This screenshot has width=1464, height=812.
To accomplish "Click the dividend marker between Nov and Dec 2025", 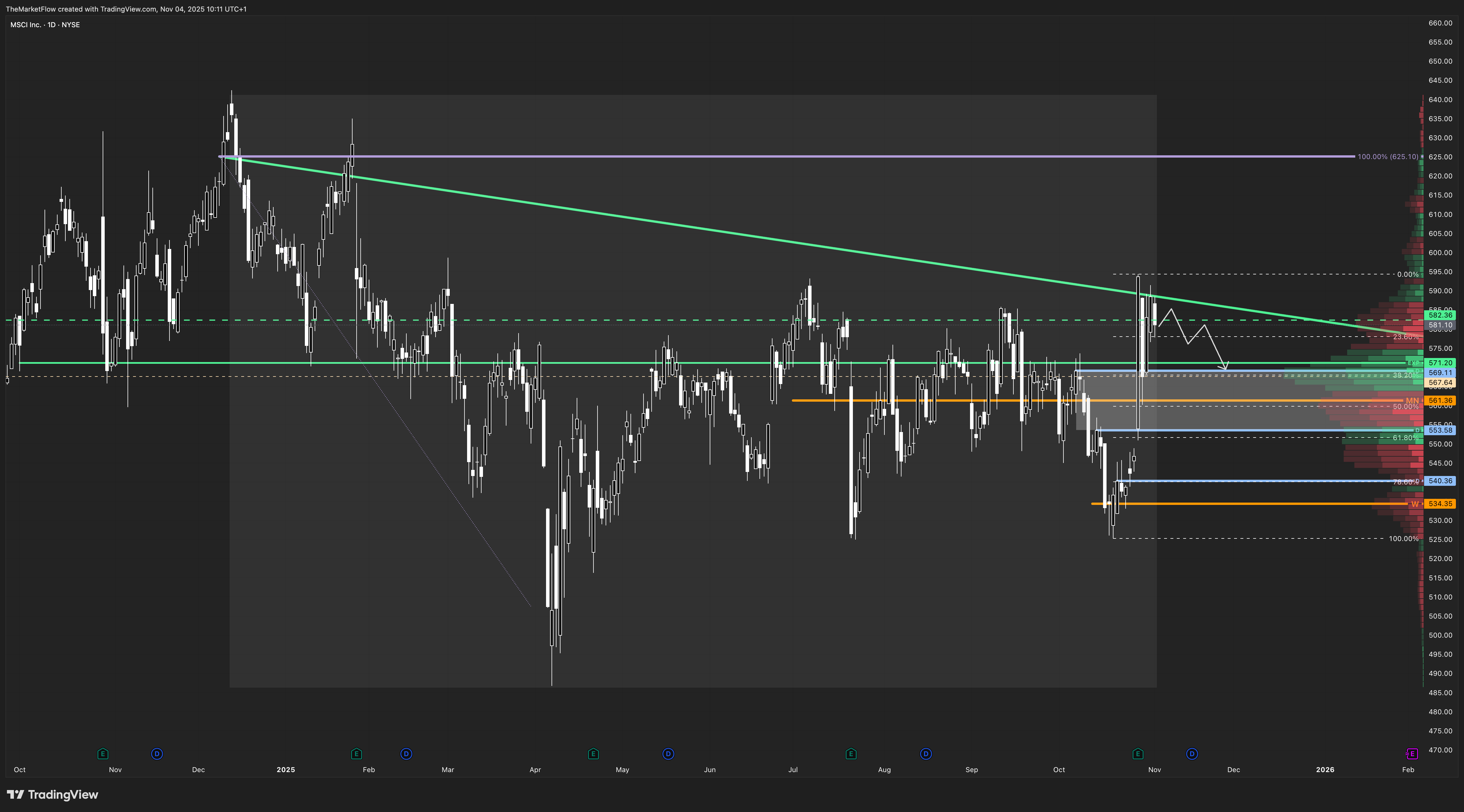I will (1192, 754).
